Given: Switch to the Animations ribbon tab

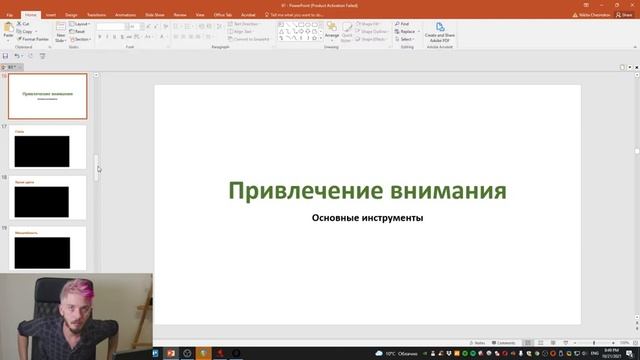Looking at the screenshot, I should 125,15.
